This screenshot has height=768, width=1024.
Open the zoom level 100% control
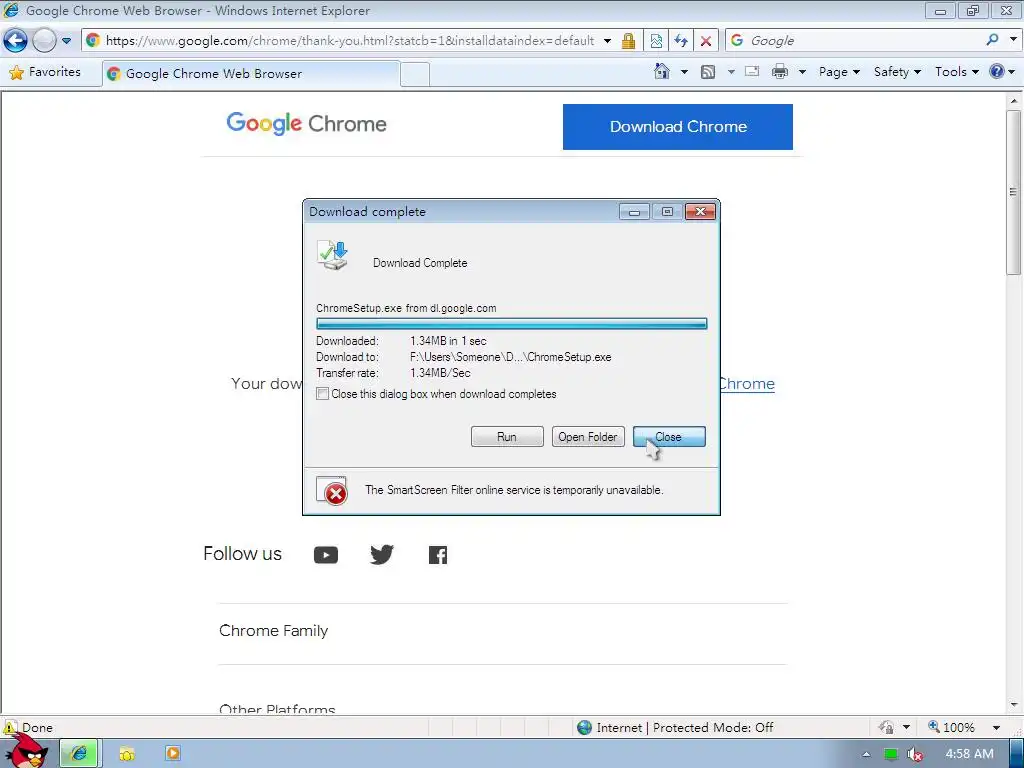point(952,727)
